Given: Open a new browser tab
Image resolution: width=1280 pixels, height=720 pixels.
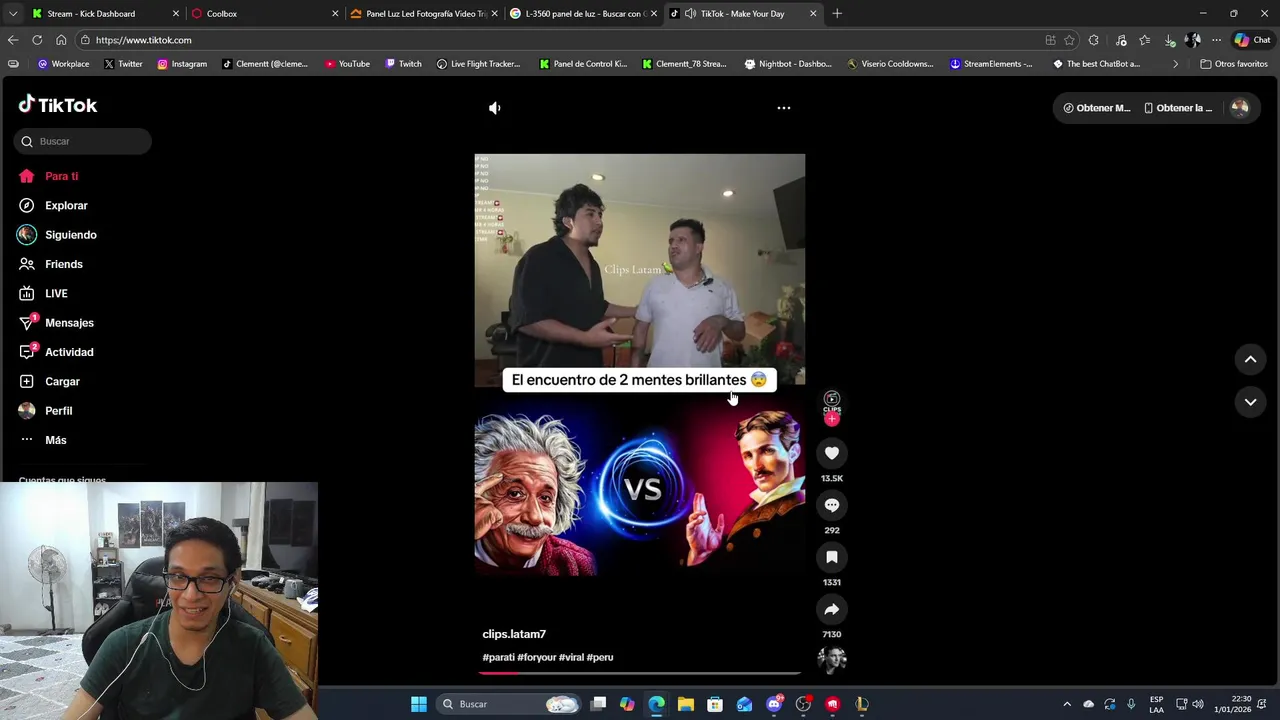Looking at the screenshot, I should [x=837, y=14].
